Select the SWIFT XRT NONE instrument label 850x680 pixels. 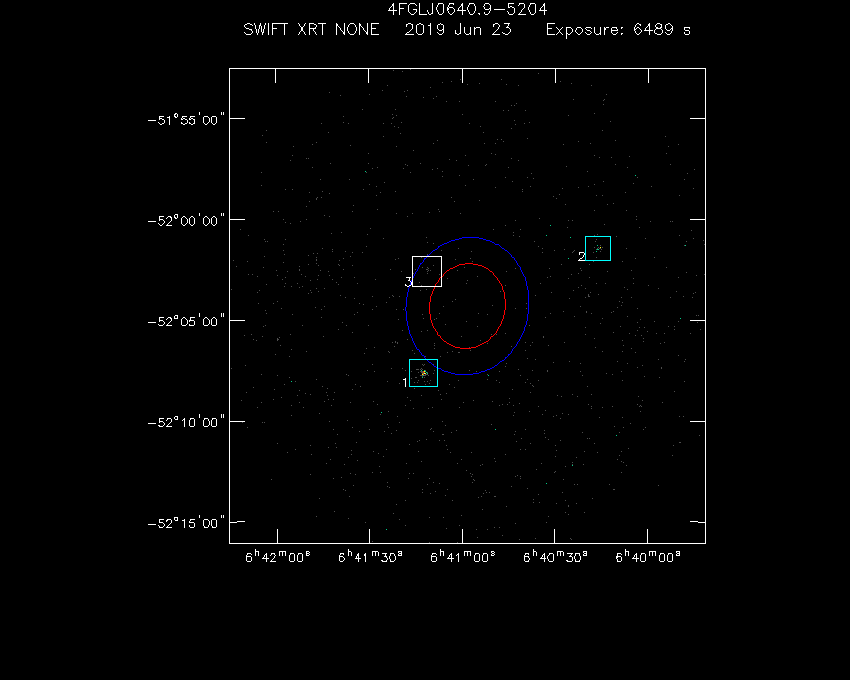click(311, 29)
